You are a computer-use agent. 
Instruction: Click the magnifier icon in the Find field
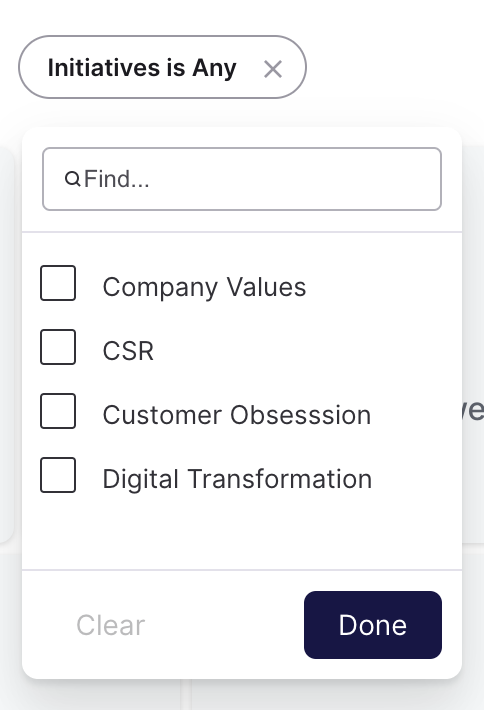click(x=72, y=179)
